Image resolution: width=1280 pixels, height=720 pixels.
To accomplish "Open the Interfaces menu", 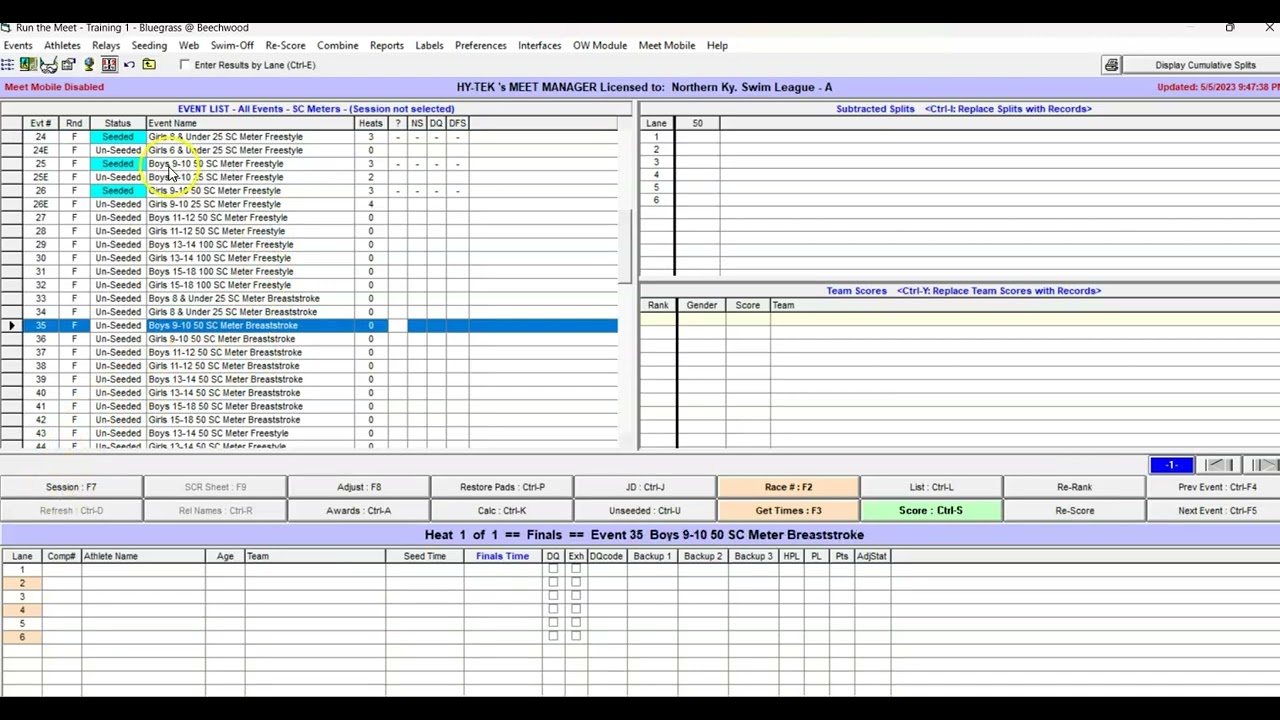I will pyautogui.click(x=540, y=45).
